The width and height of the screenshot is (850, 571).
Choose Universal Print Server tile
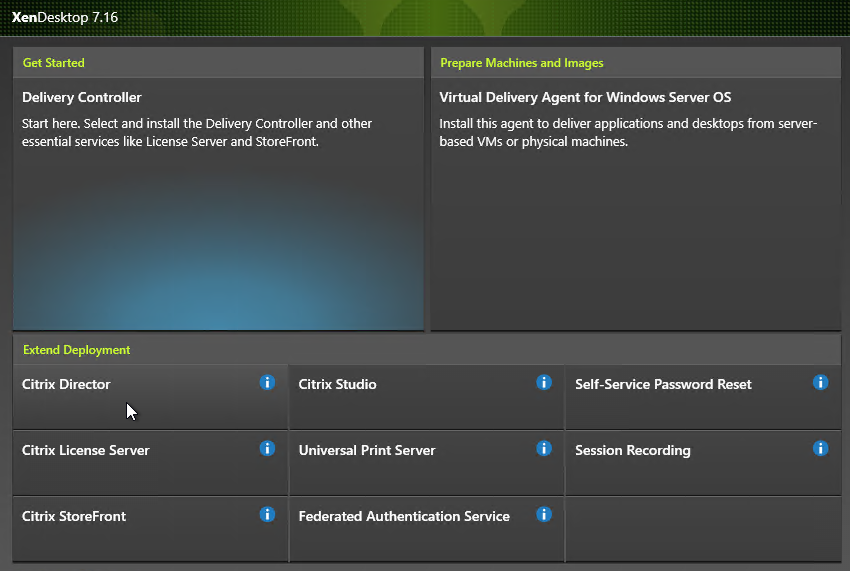[x=427, y=463]
